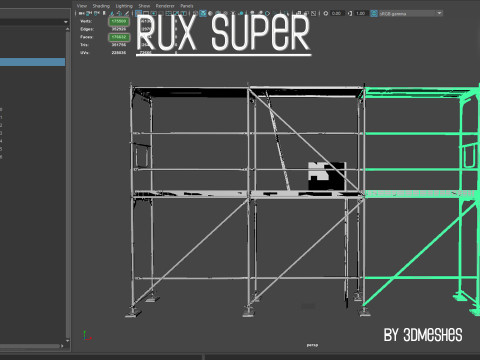The image size is (480, 360).
Task: Select the highlighted blue row in left panel
Action: [32, 62]
